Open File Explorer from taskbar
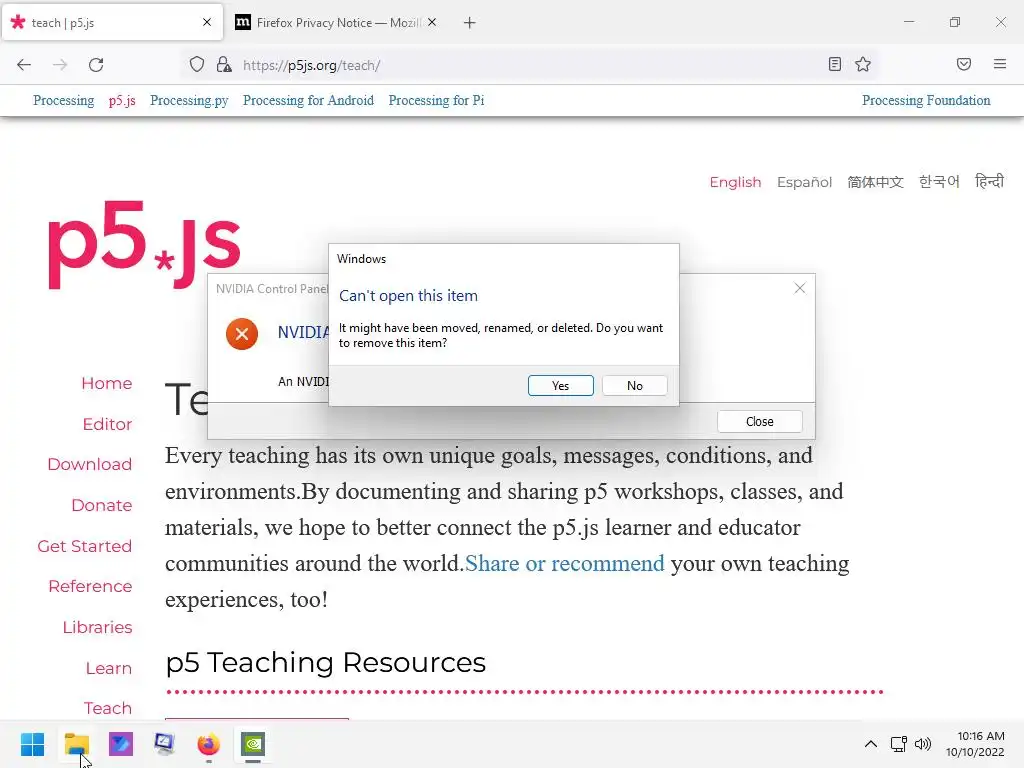Viewport: 1024px width, 768px height. click(x=76, y=744)
